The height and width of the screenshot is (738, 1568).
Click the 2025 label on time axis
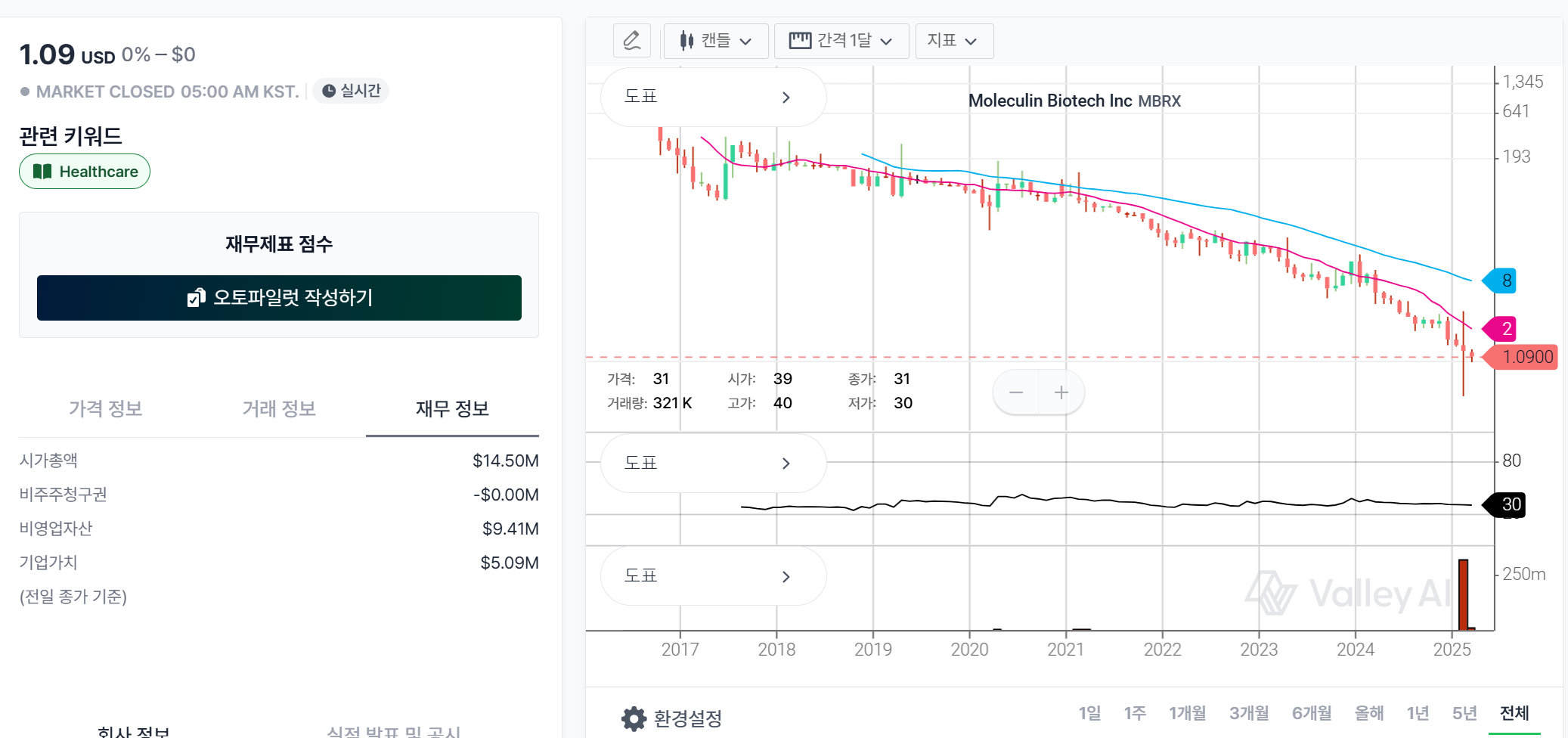point(1452,650)
